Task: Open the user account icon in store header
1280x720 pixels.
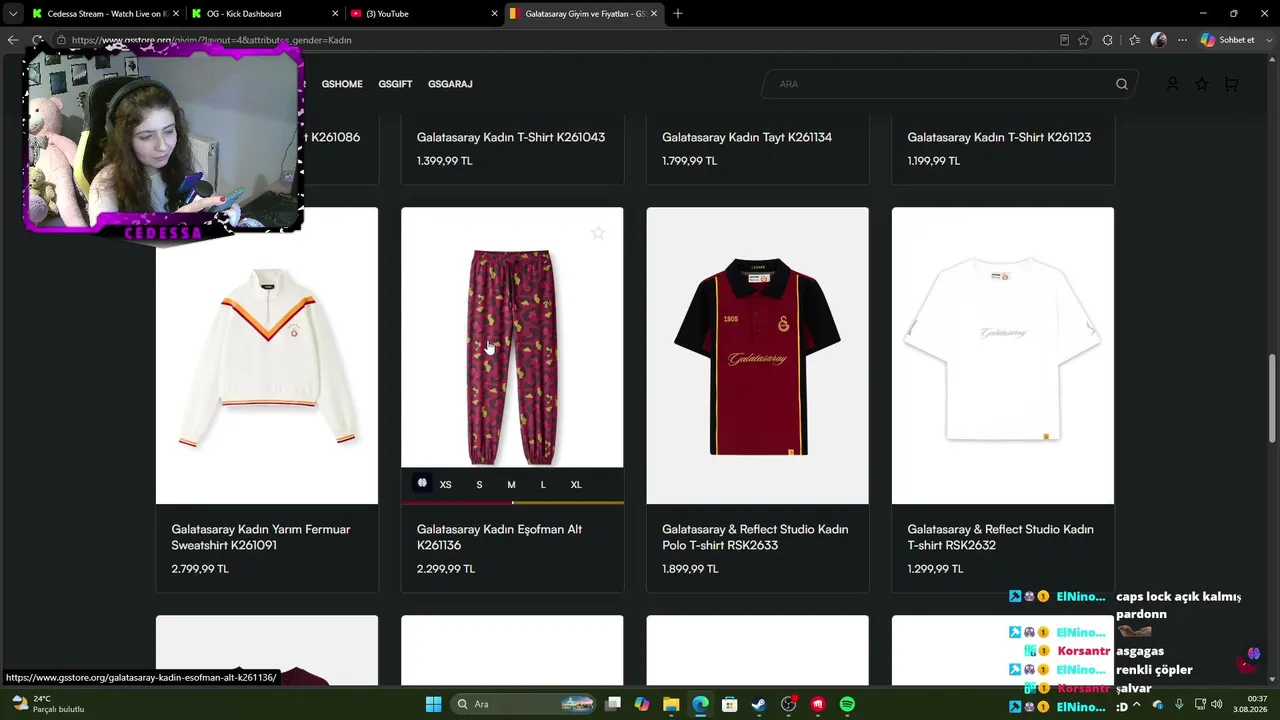Action: (x=1173, y=84)
